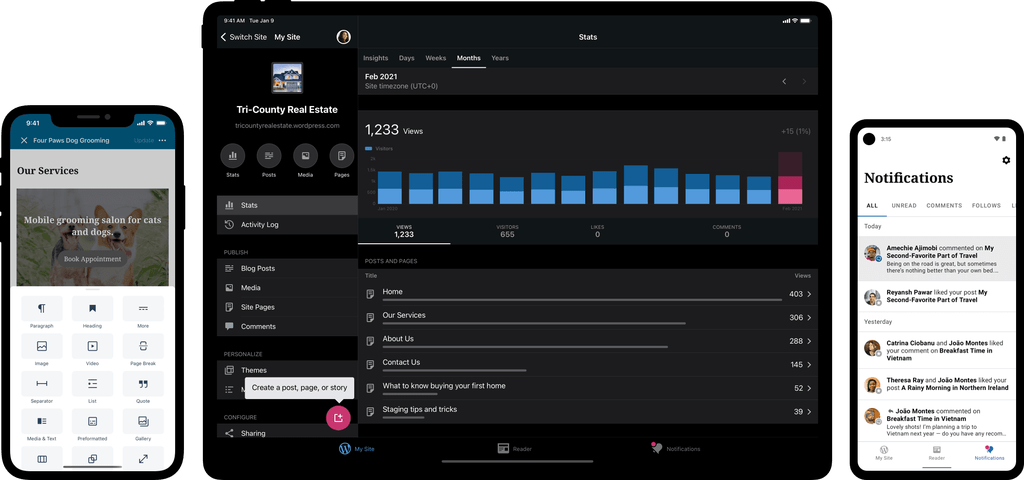
Task: Select the Paragraph block icon
Action: coord(42,308)
